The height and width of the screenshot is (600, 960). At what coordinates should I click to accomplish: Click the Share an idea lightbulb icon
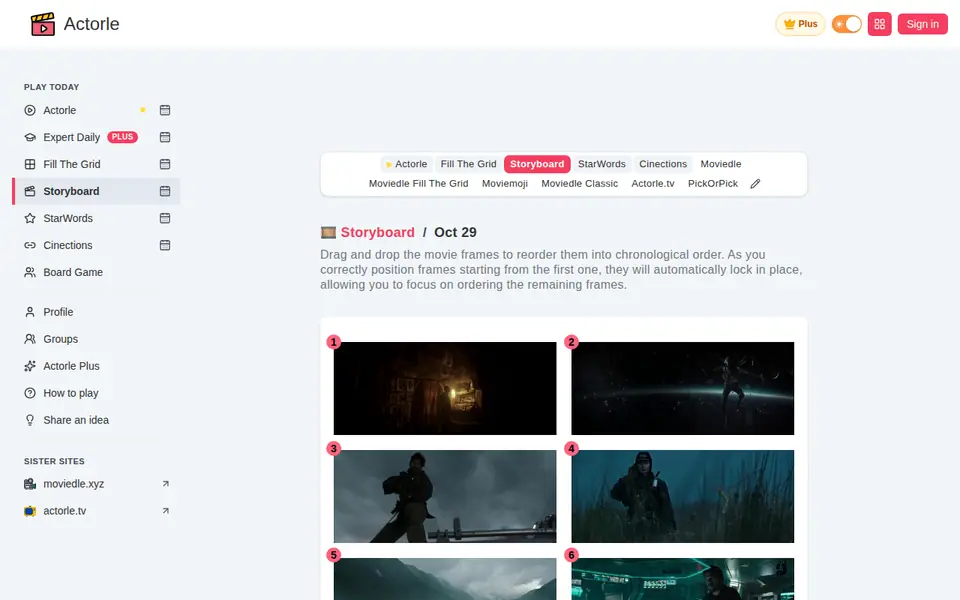coord(29,419)
